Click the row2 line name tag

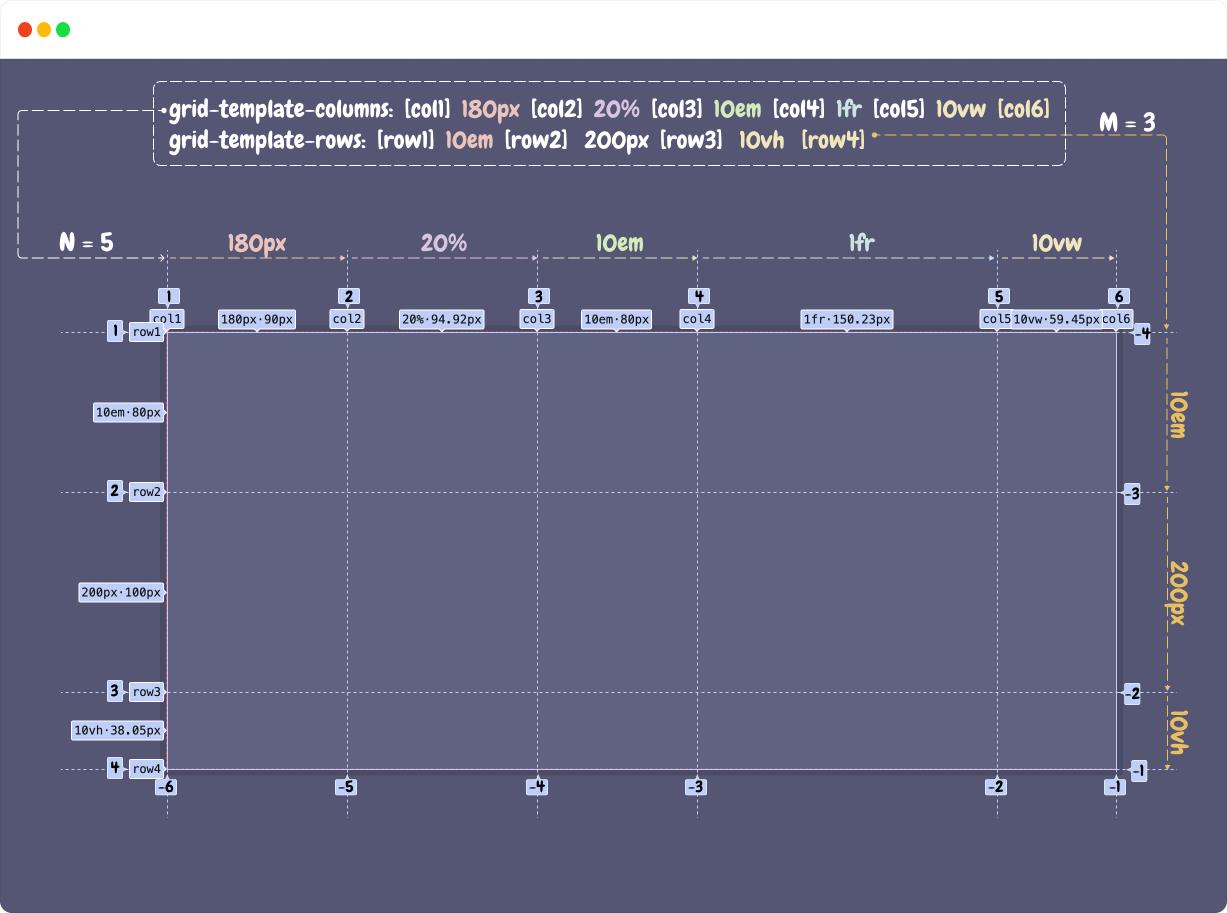(146, 492)
